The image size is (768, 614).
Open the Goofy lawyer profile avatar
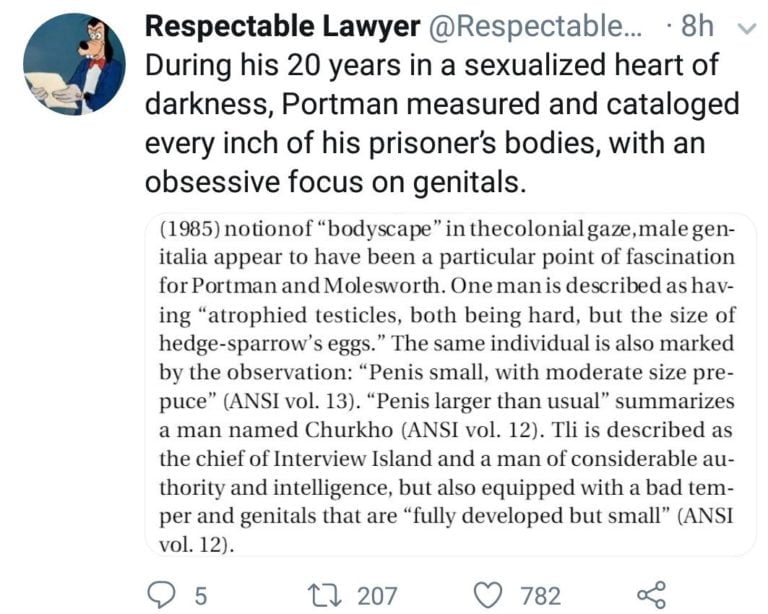point(74,64)
